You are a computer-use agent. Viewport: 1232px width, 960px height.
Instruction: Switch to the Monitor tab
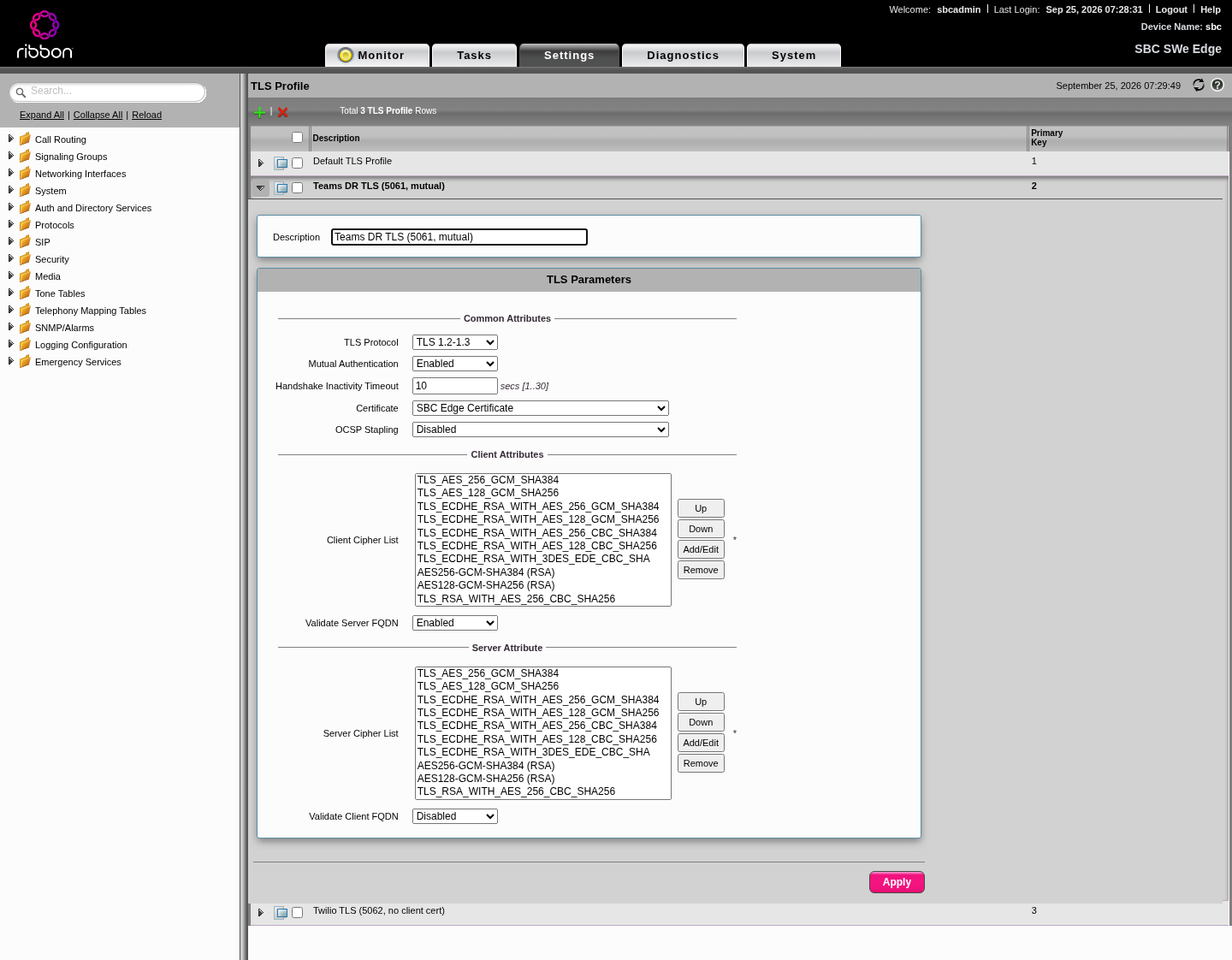click(x=377, y=55)
